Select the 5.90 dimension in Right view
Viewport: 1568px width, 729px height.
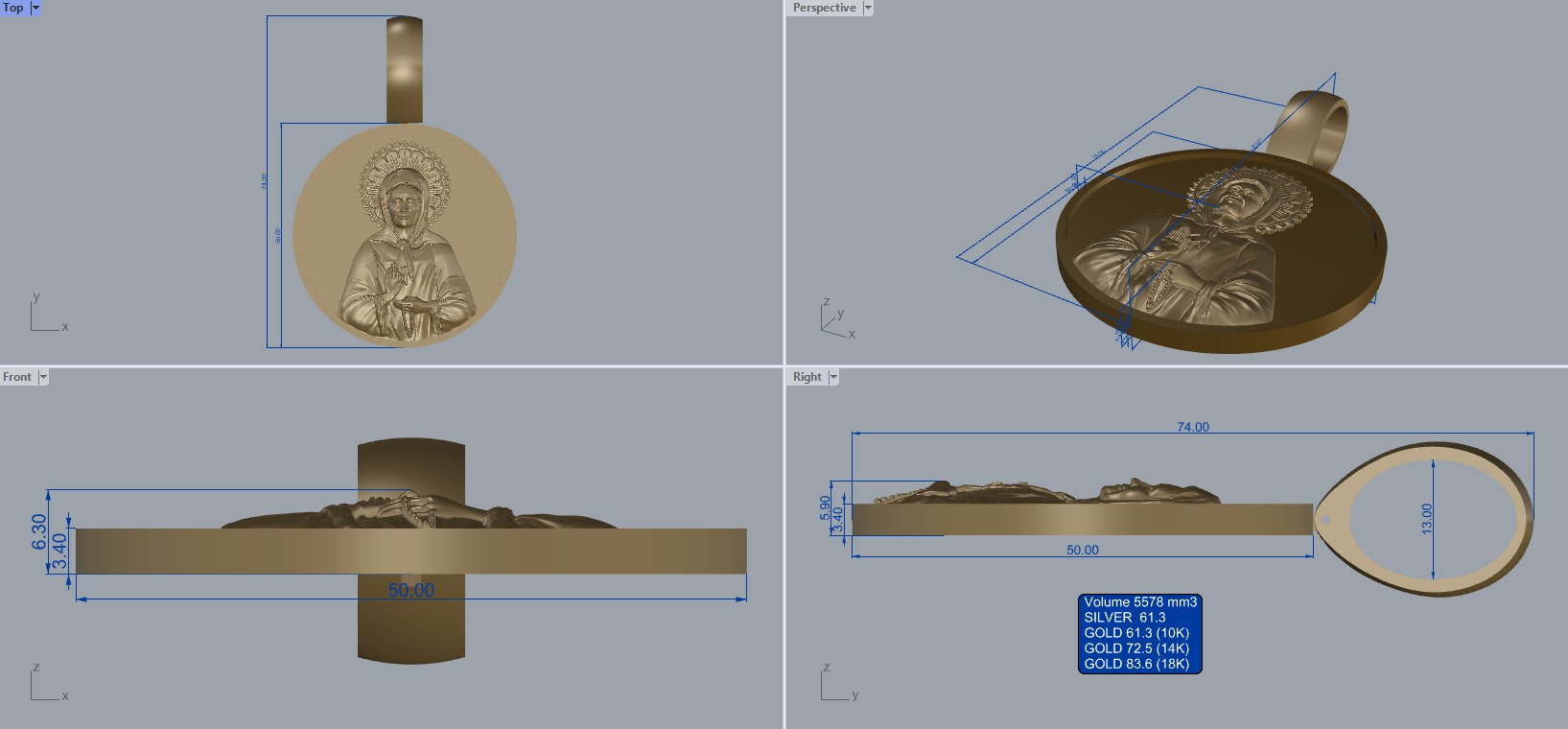click(x=826, y=508)
